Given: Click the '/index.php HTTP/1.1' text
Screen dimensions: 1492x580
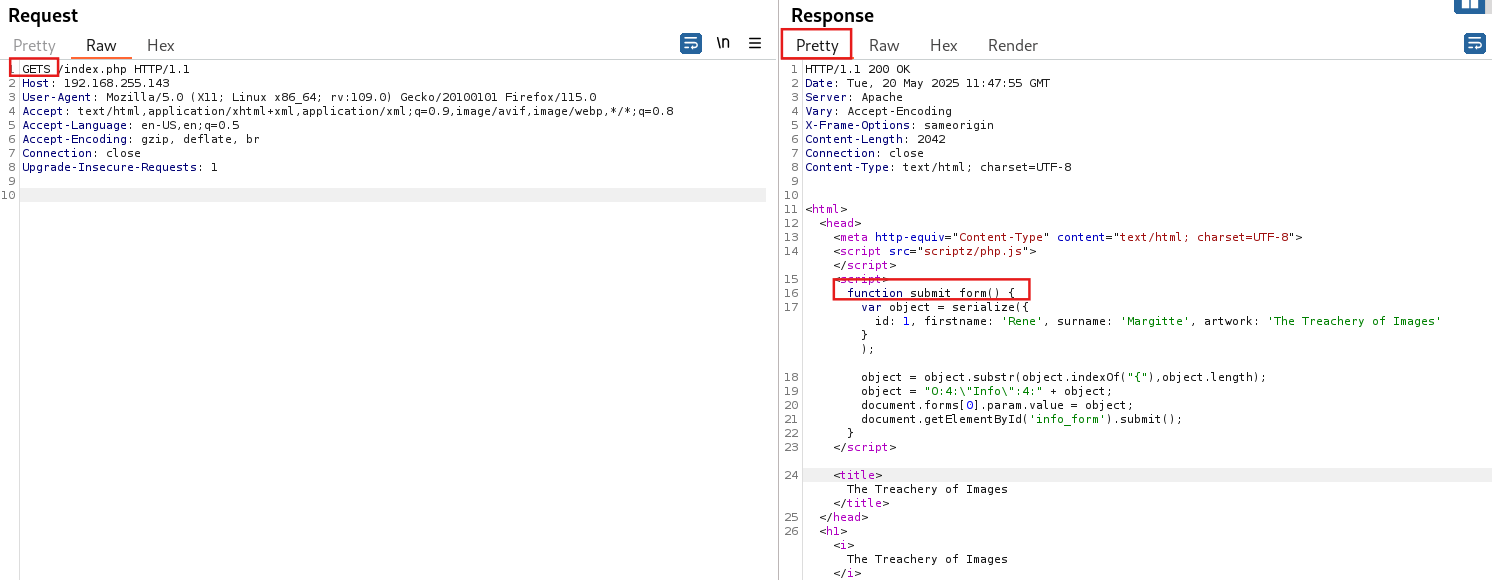Looking at the screenshot, I should coord(124,69).
